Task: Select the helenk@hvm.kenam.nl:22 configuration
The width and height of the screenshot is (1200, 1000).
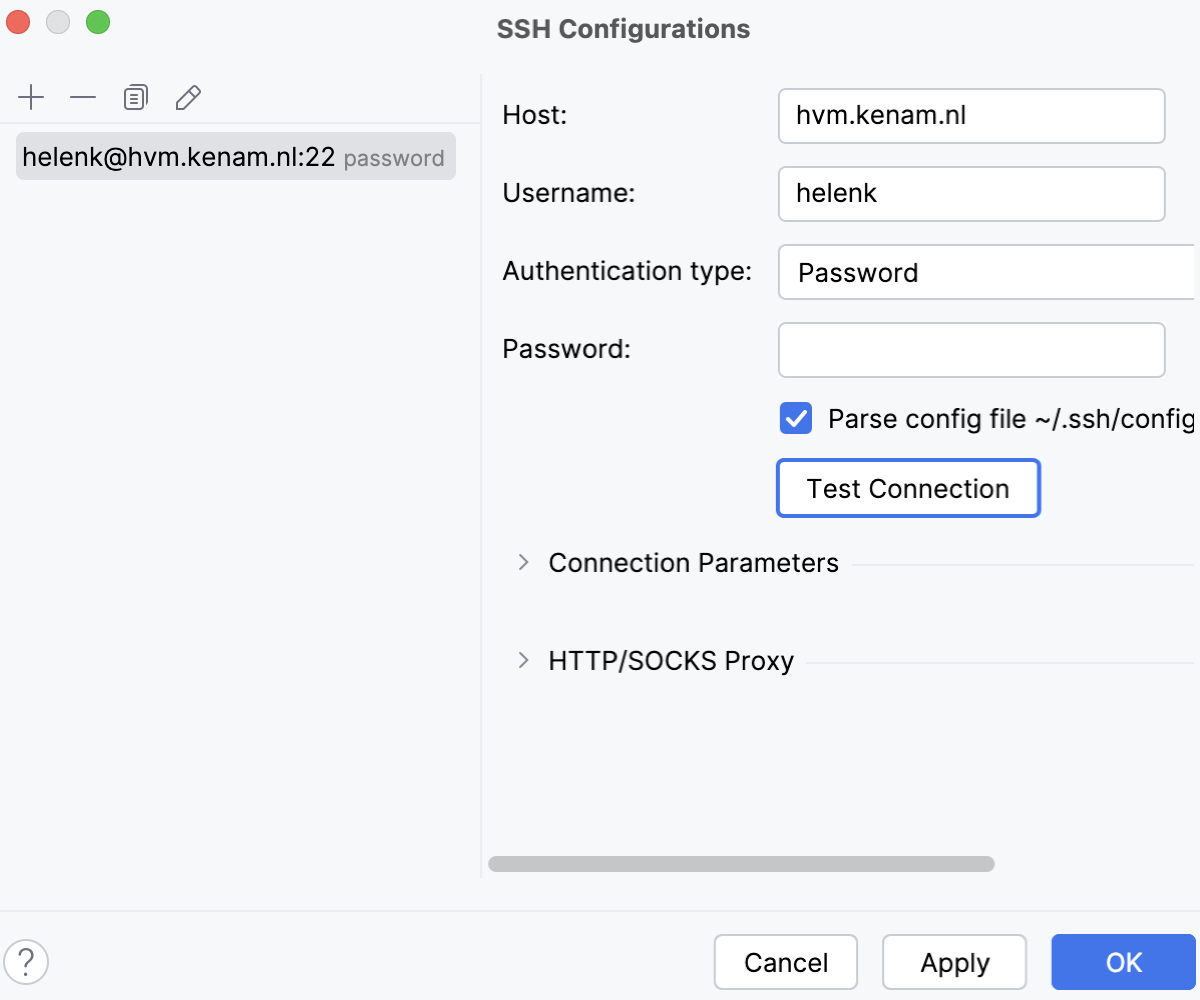Action: click(x=235, y=157)
